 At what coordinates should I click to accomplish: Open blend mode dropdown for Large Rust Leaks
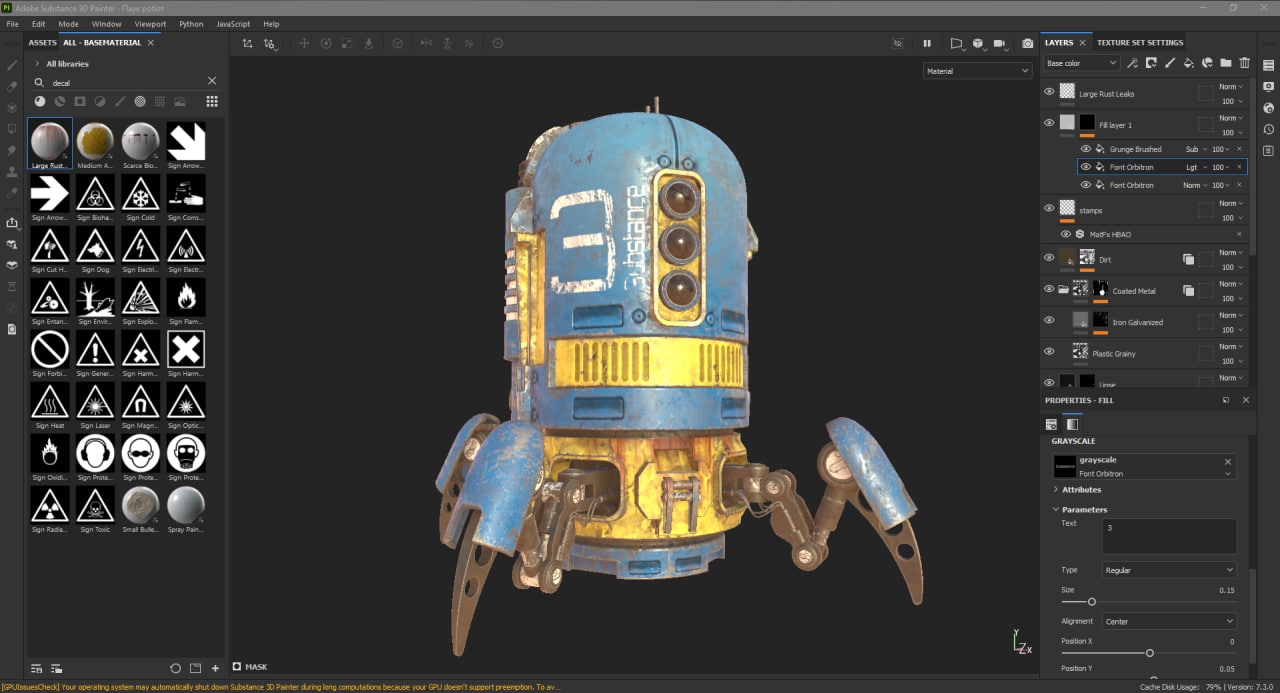tap(1231, 87)
